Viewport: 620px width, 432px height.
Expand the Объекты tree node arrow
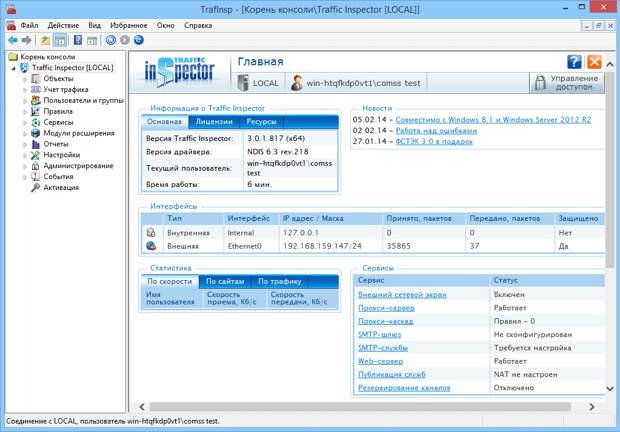click(x=25, y=79)
